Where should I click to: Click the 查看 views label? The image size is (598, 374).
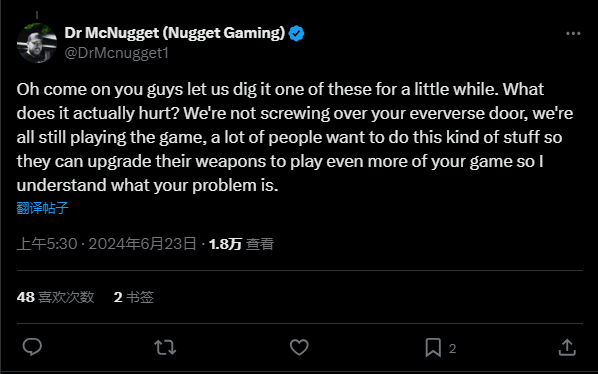(x=260, y=244)
